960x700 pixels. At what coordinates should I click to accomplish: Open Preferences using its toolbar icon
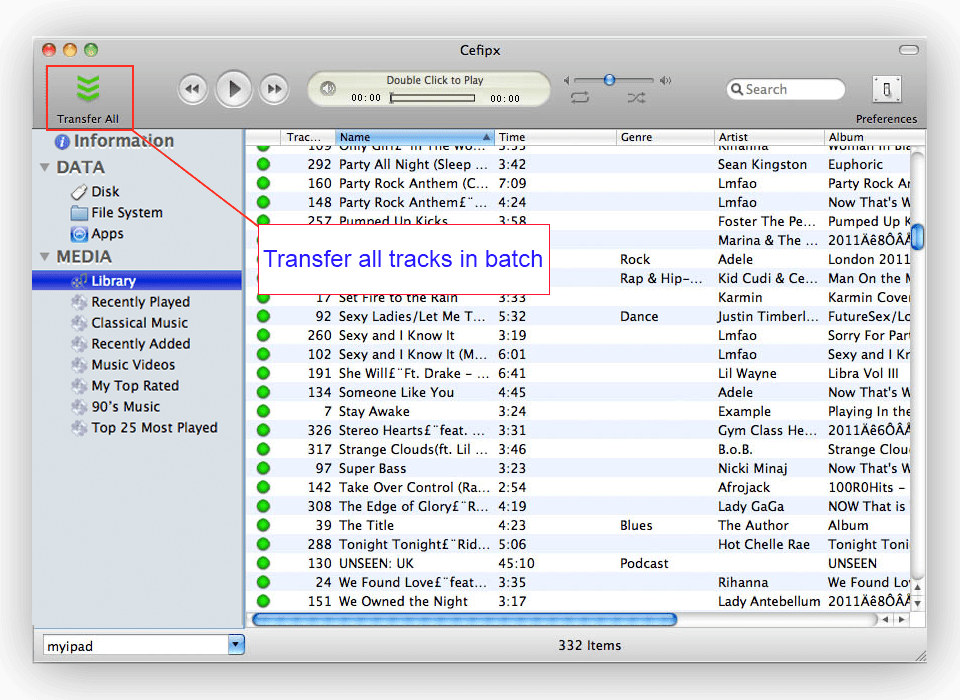tap(886, 89)
